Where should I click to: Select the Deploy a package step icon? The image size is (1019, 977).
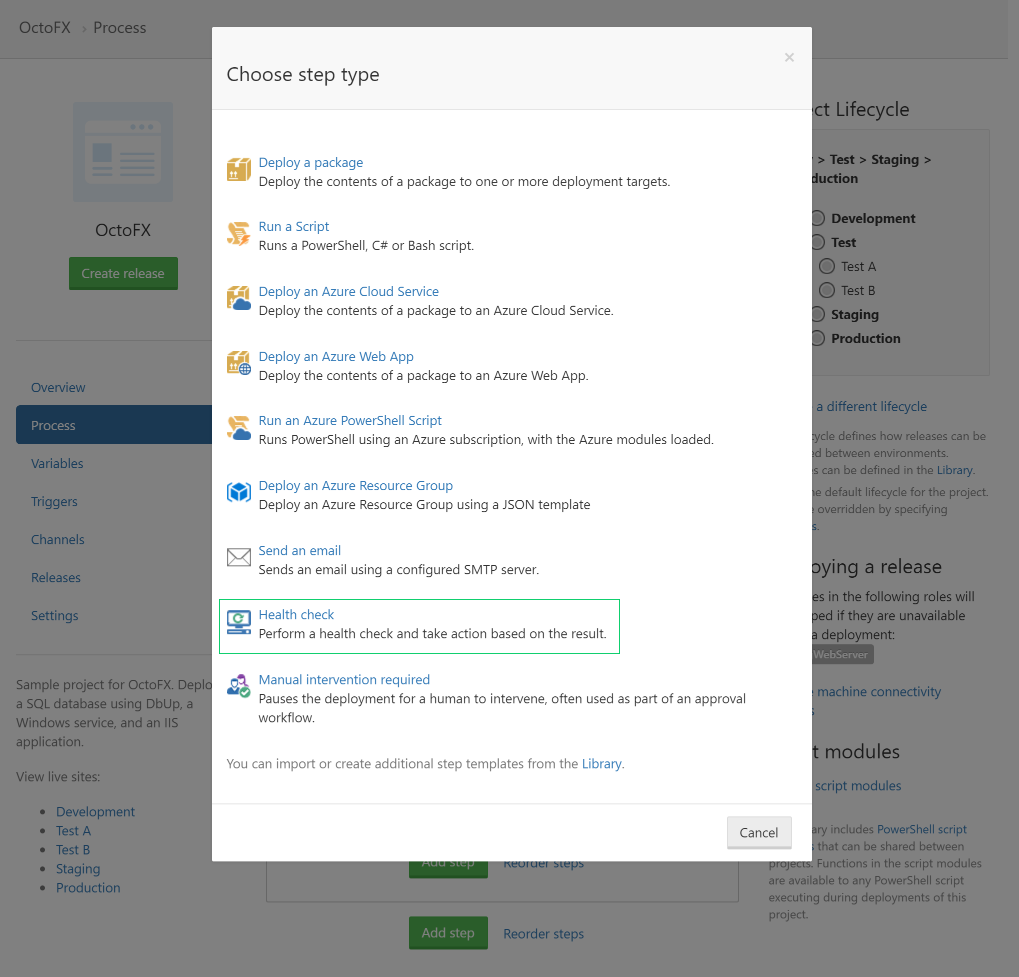tap(238, 169)
